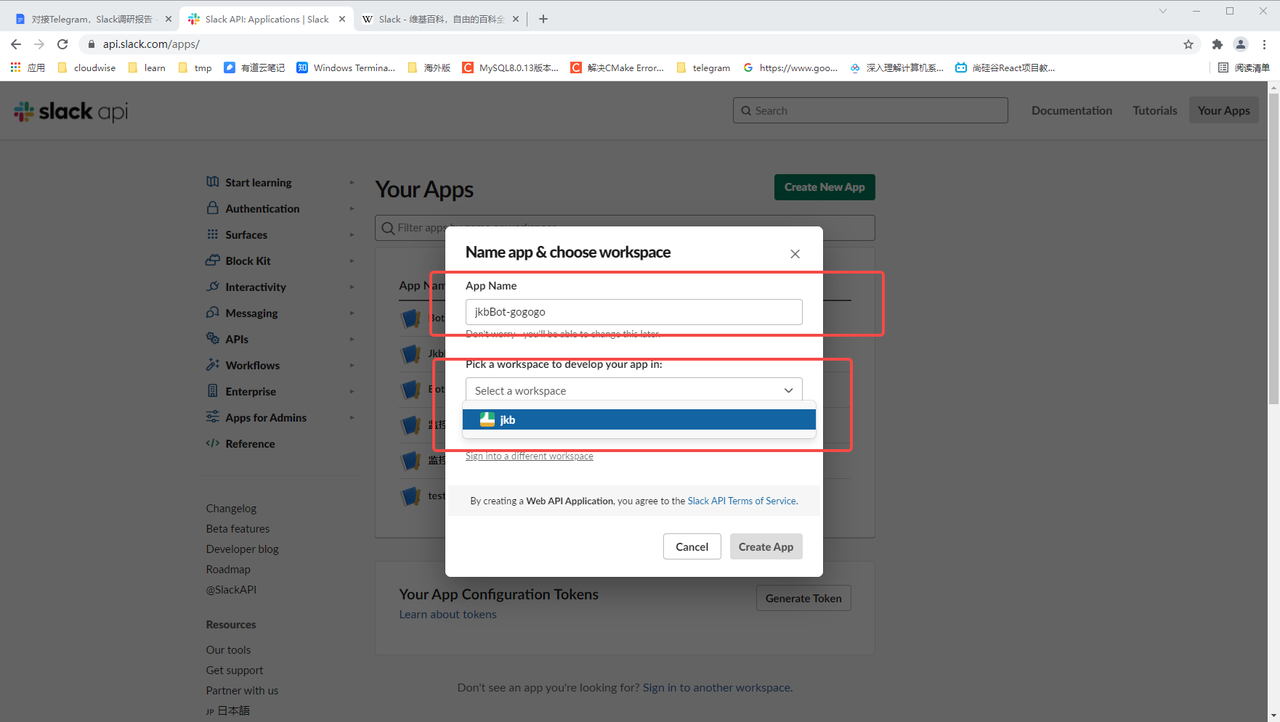Open the Chrome profile avatar icon

point(1241,44)
